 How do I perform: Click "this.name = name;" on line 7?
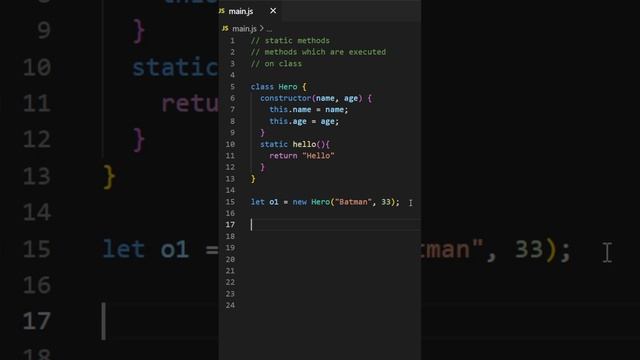coord(309,109)
